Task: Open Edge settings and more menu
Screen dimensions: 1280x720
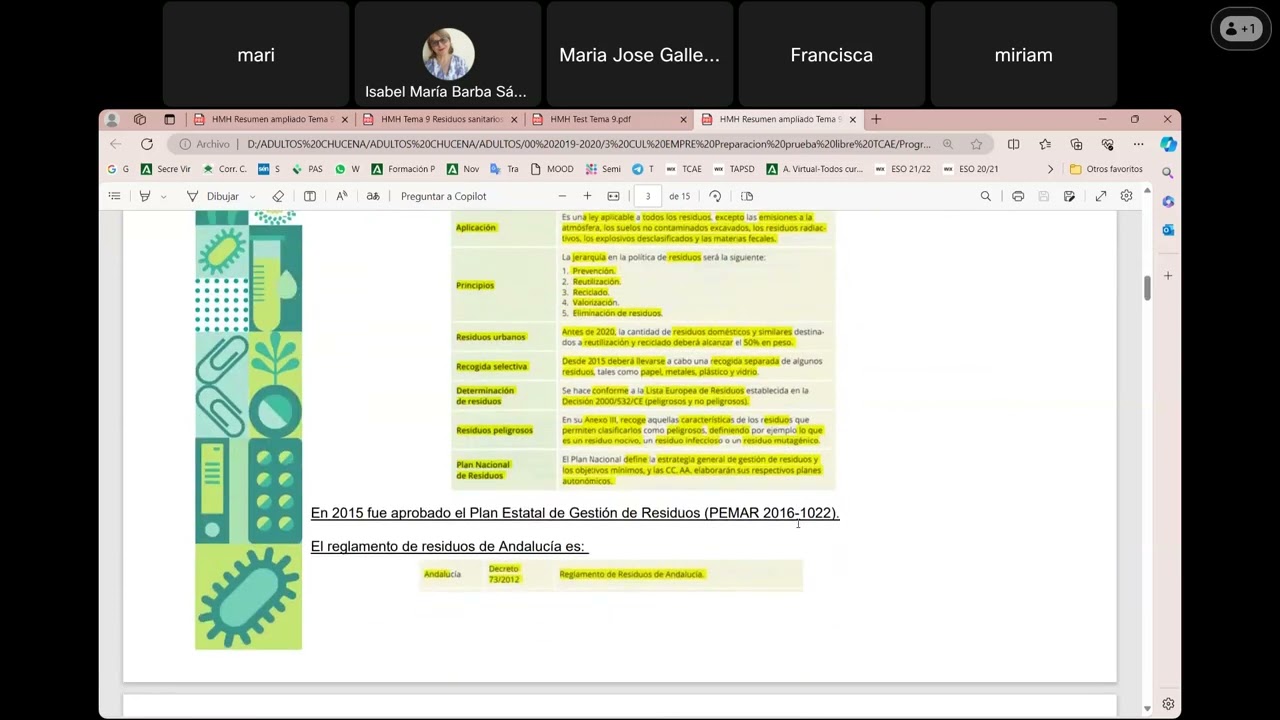Action: click(x=1138, y=144)
